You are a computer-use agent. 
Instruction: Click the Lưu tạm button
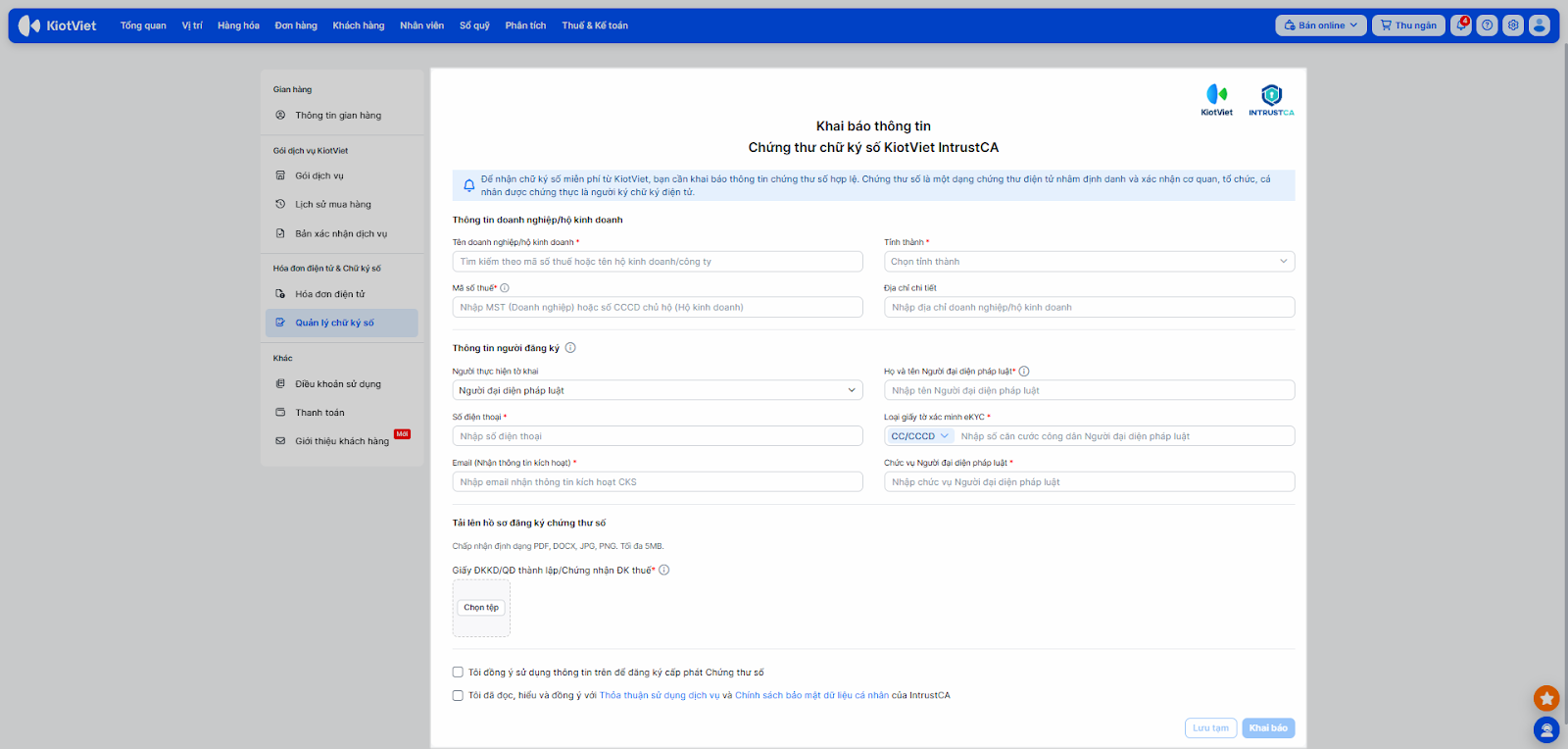pyautogui.click(x=1211, y=728)
